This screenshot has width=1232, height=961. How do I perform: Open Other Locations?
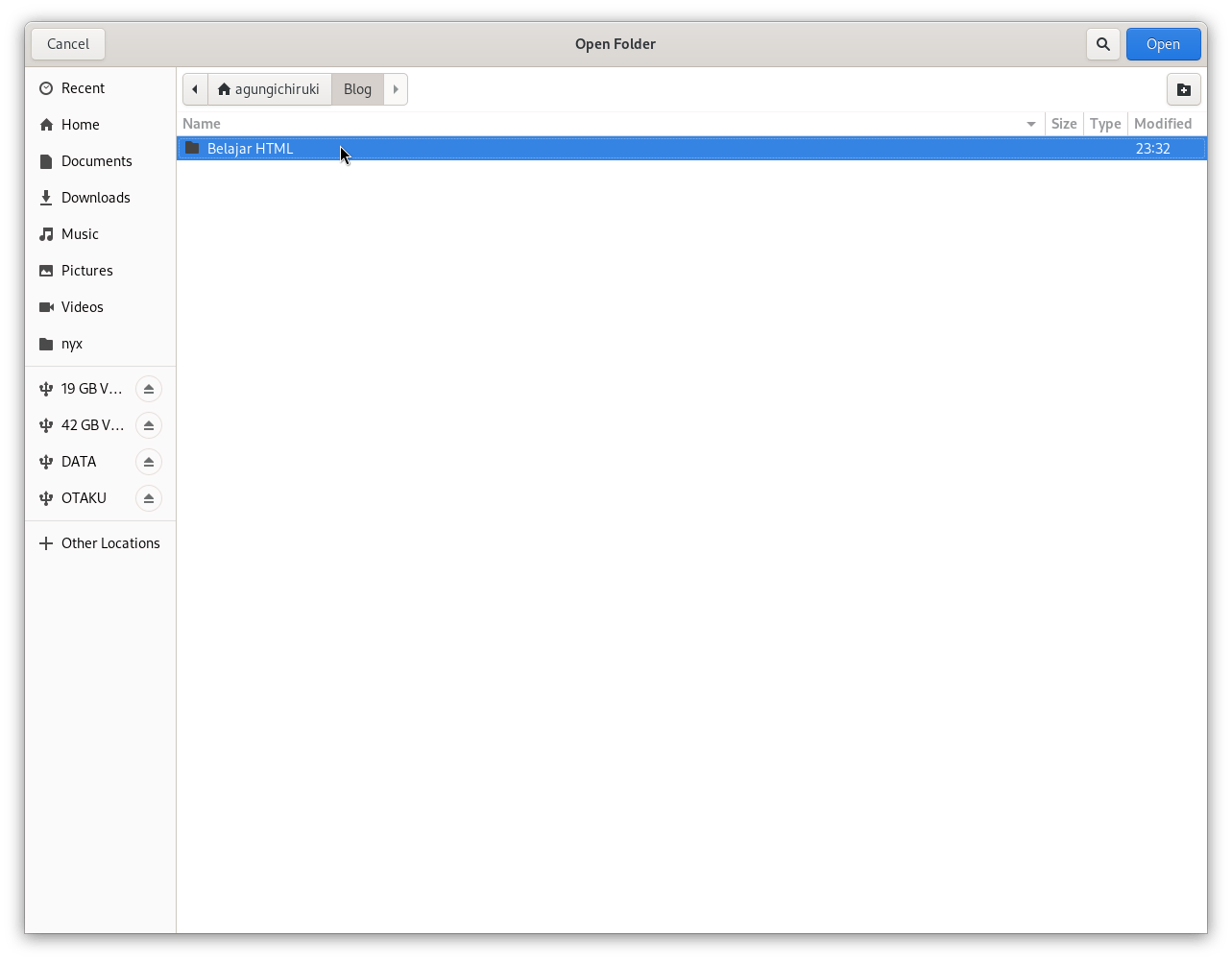click(100, 543)
